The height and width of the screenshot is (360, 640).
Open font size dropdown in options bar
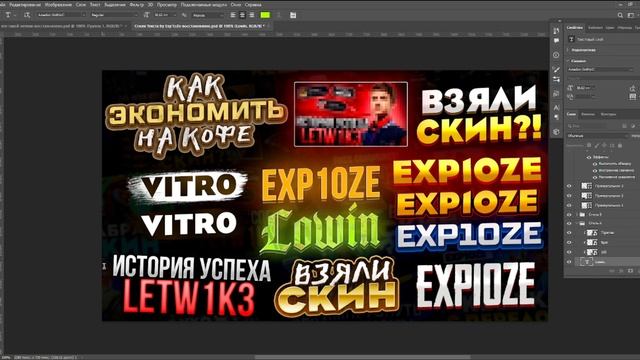(164, 15)
